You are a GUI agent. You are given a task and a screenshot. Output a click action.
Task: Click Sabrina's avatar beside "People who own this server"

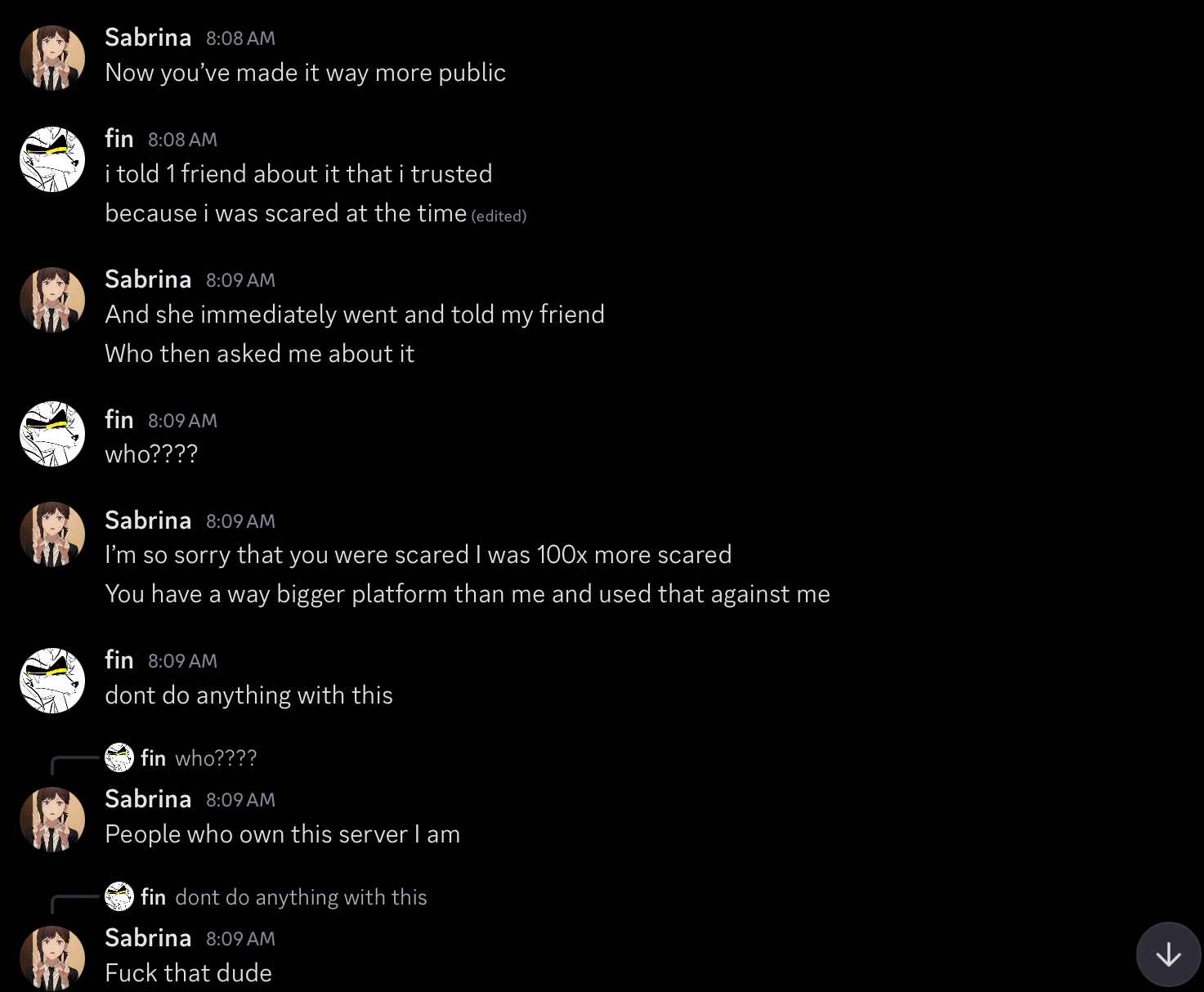coord(52,819)
